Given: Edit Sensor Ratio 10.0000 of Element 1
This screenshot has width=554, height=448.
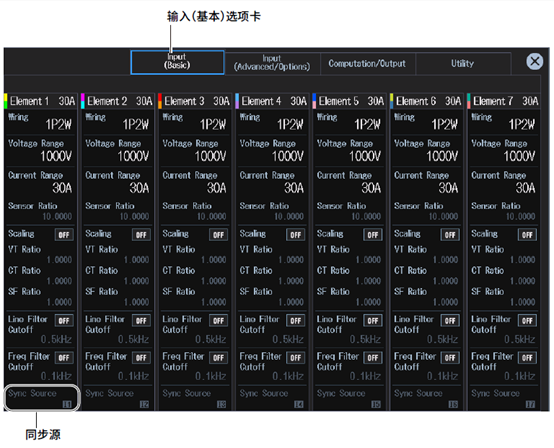Looking at the screenshot, I should point(41,211).
